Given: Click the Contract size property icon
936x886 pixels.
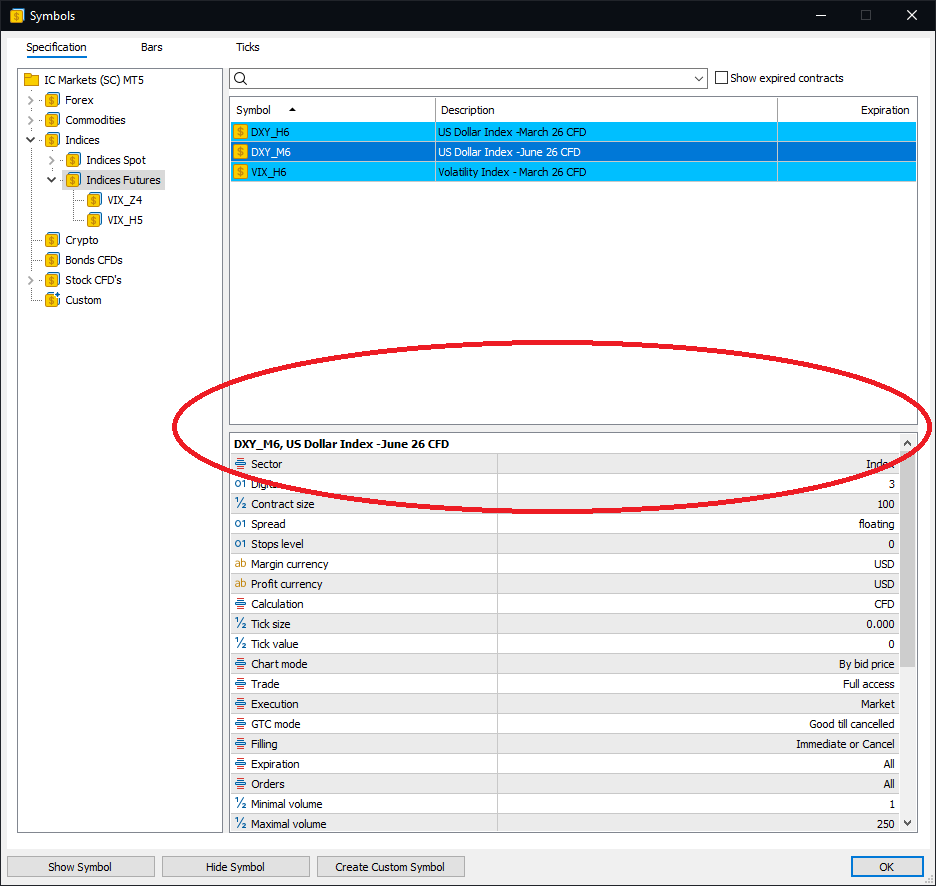Looking at the screenshot, I should [x=241, y=503].
